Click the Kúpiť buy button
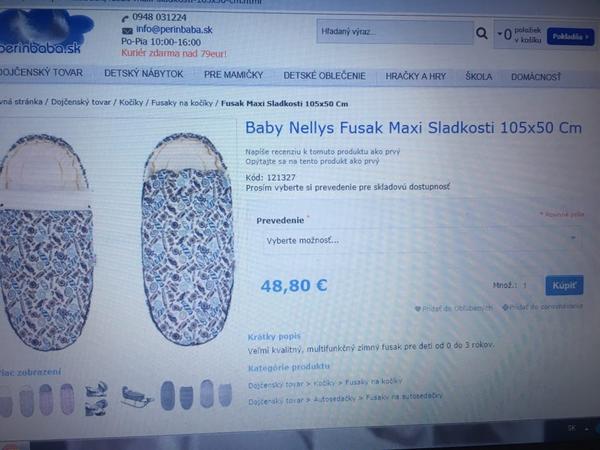The image size is (600, 450). [564, 285]
